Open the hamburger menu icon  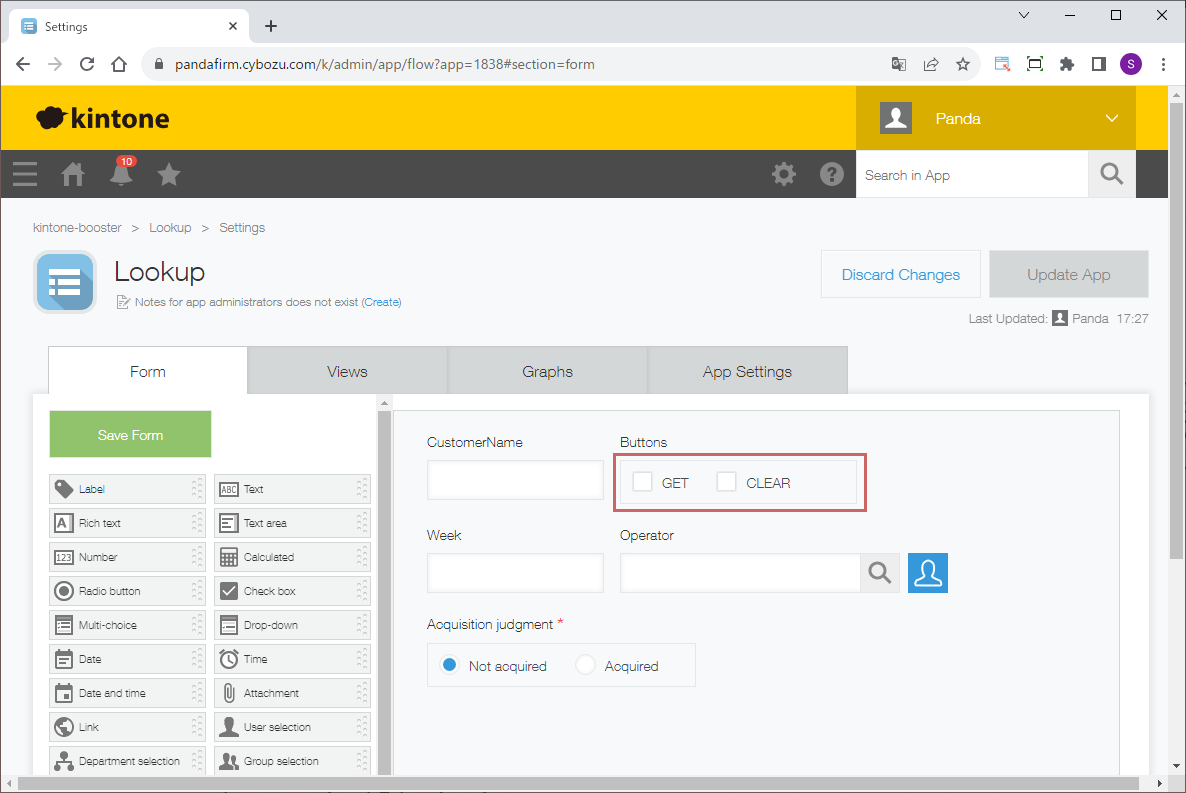click(25, 175)
